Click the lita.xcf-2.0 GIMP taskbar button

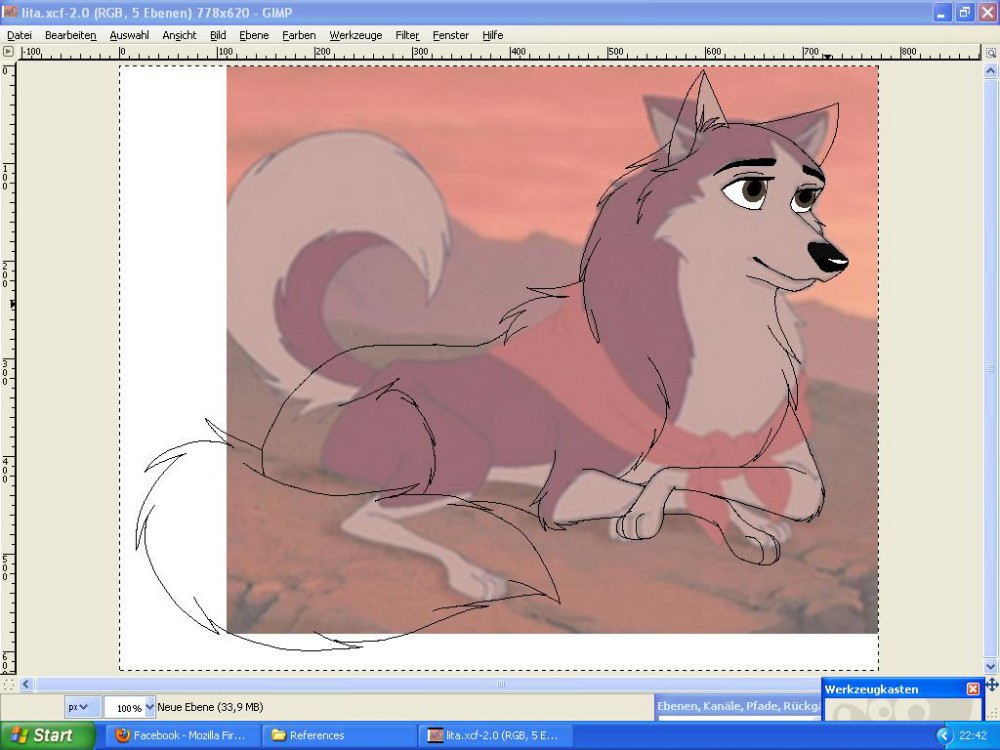[496, 735]
